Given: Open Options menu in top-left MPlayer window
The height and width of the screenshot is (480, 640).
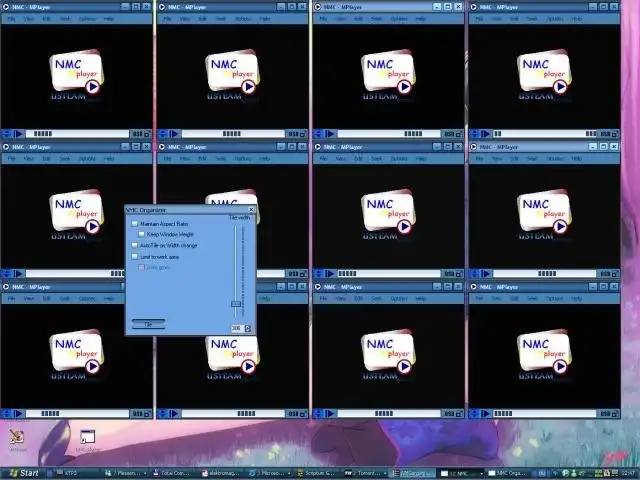Looking at the screenshot, I should (87, 19).
